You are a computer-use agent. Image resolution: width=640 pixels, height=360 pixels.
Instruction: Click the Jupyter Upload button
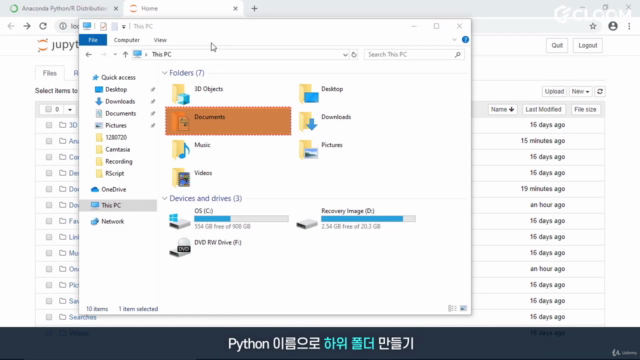[x=554, y=91]
